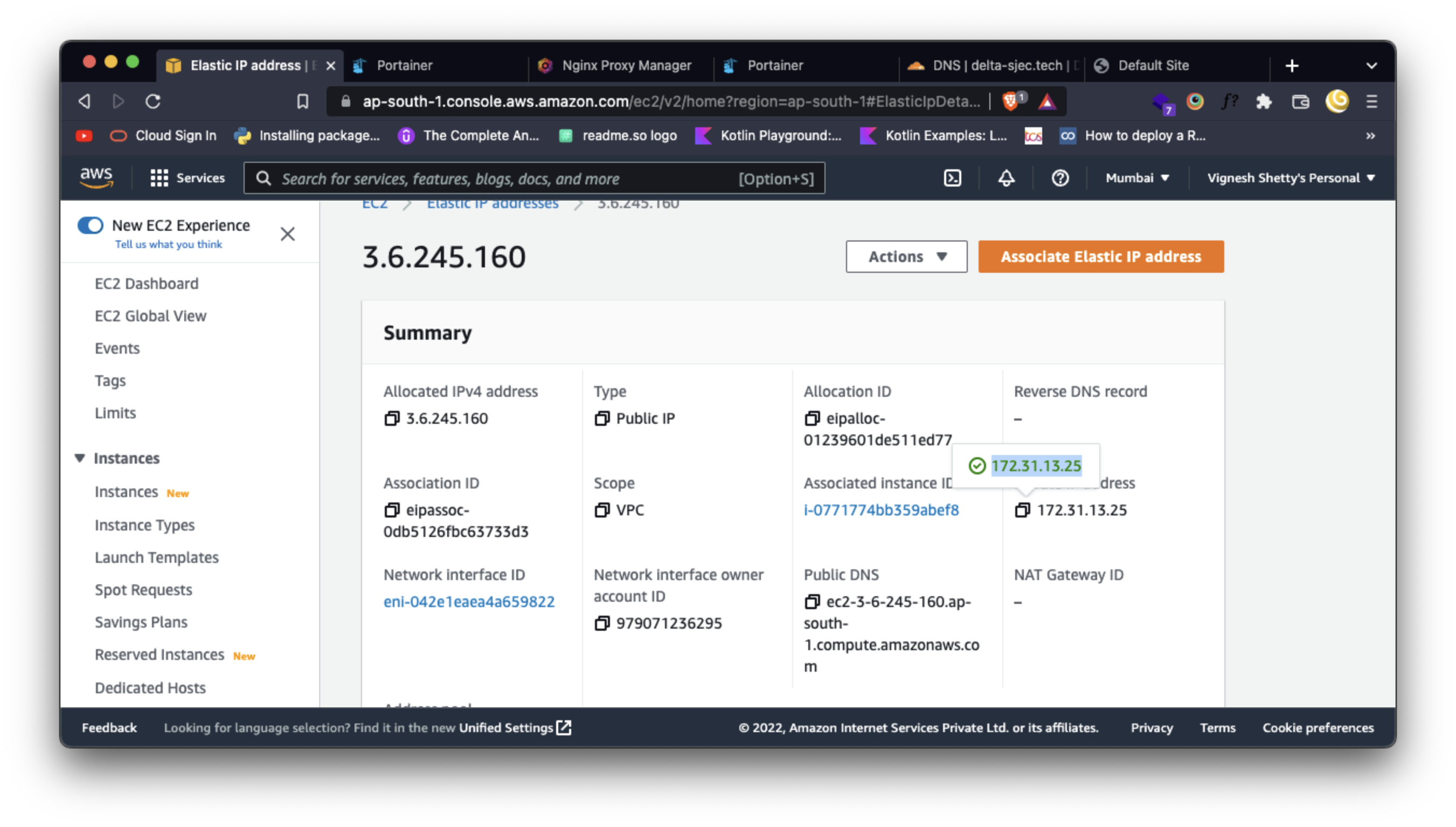Expand Vignesh Shetty's Personal account menu

pos(1290,178)
